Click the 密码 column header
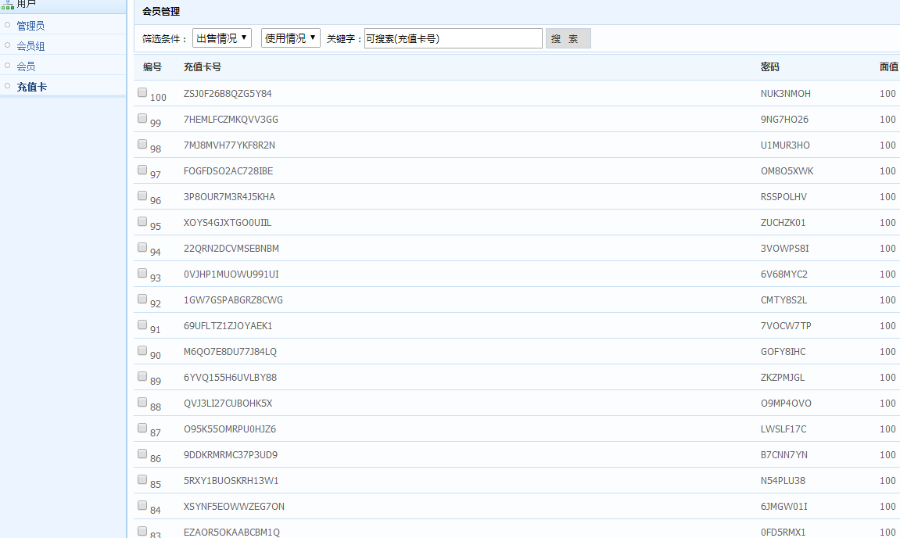The image size is (900, 538). point(770,67)
